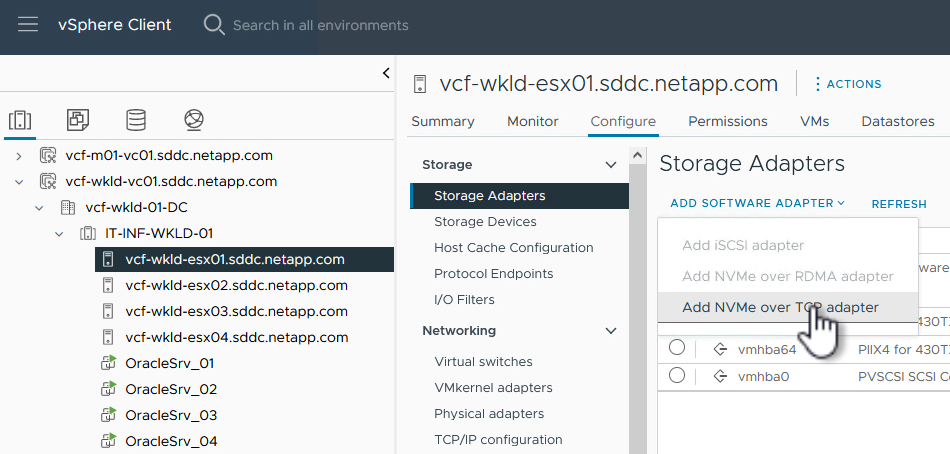Image resolution: width=950 pixels, height=454 pixels.
Task: Select the vmhba0 adapter radio button
Action: 677,376
